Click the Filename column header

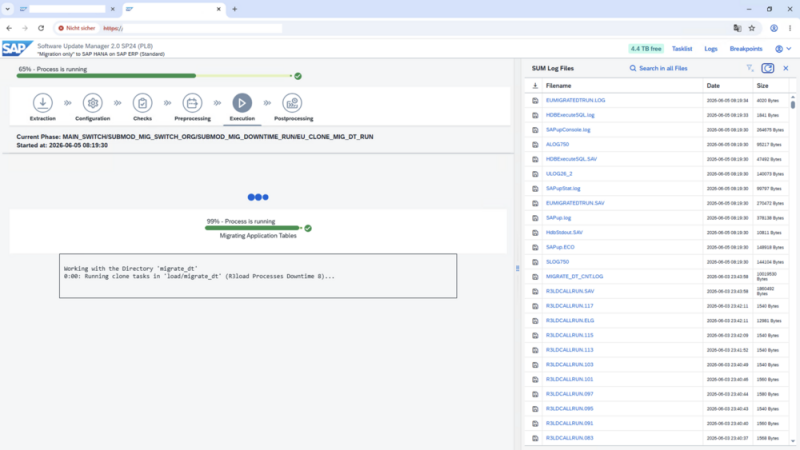[558, 86]
